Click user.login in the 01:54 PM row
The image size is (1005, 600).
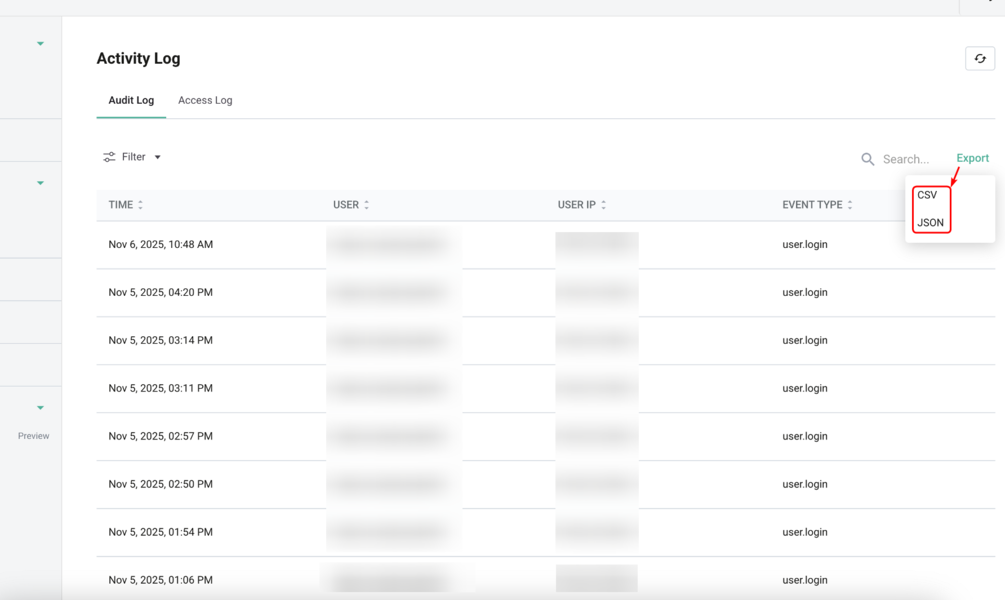(x=804, y=532)
